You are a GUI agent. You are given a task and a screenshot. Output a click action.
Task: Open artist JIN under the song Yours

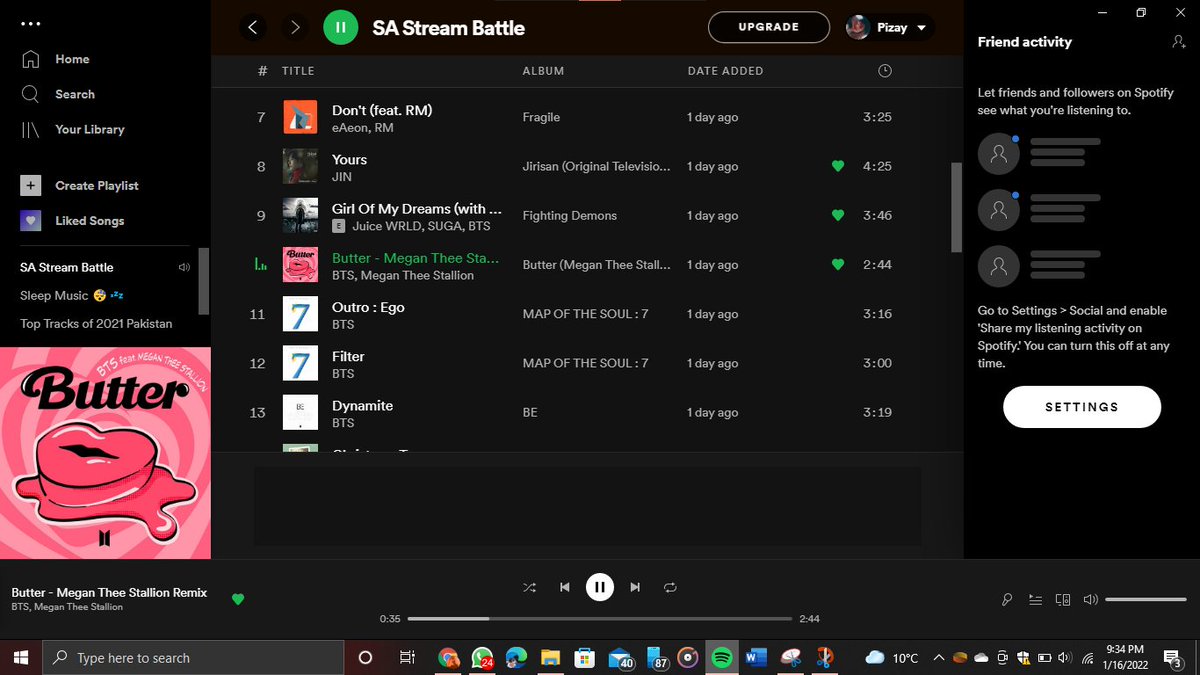click(342, 176)
